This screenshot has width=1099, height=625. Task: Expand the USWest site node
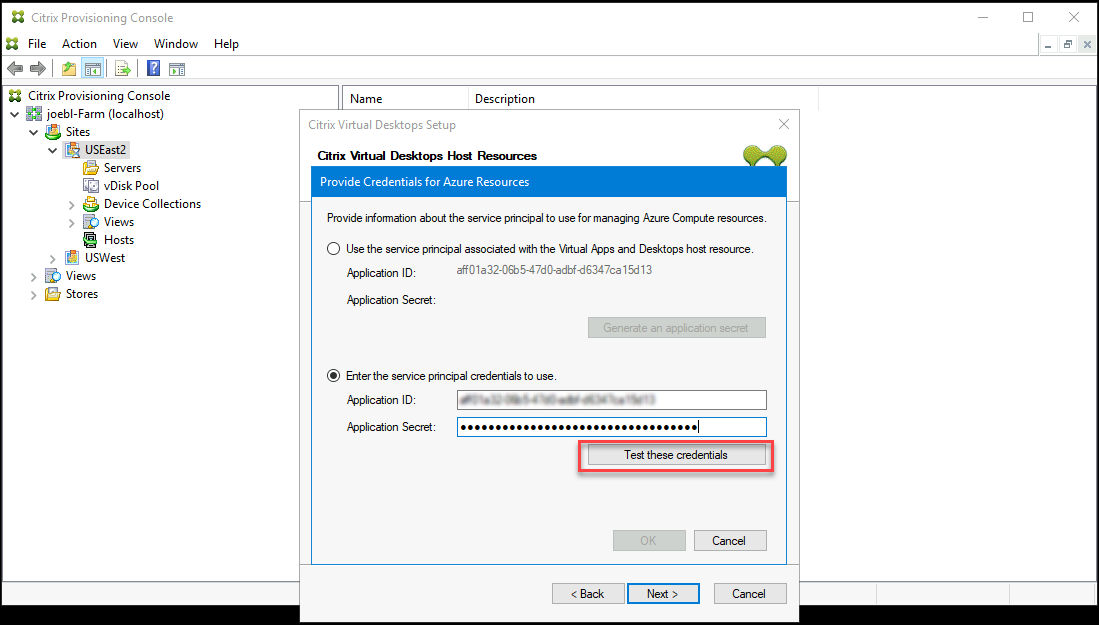[52, 257]
